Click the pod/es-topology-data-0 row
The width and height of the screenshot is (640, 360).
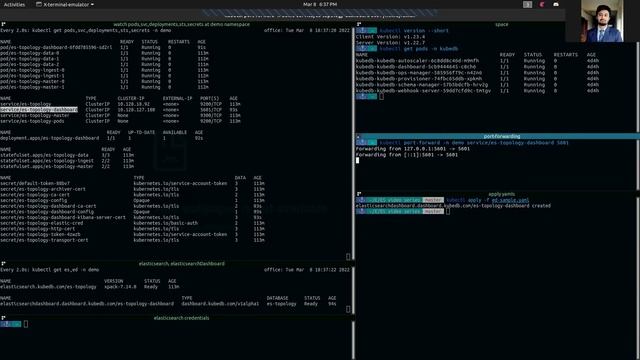(104, 53)
